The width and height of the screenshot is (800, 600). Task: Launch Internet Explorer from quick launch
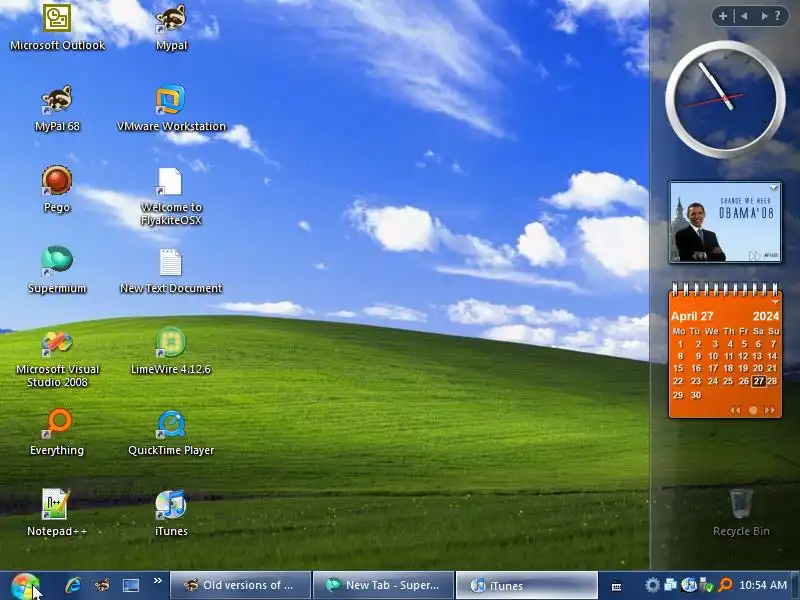point(73,585)
